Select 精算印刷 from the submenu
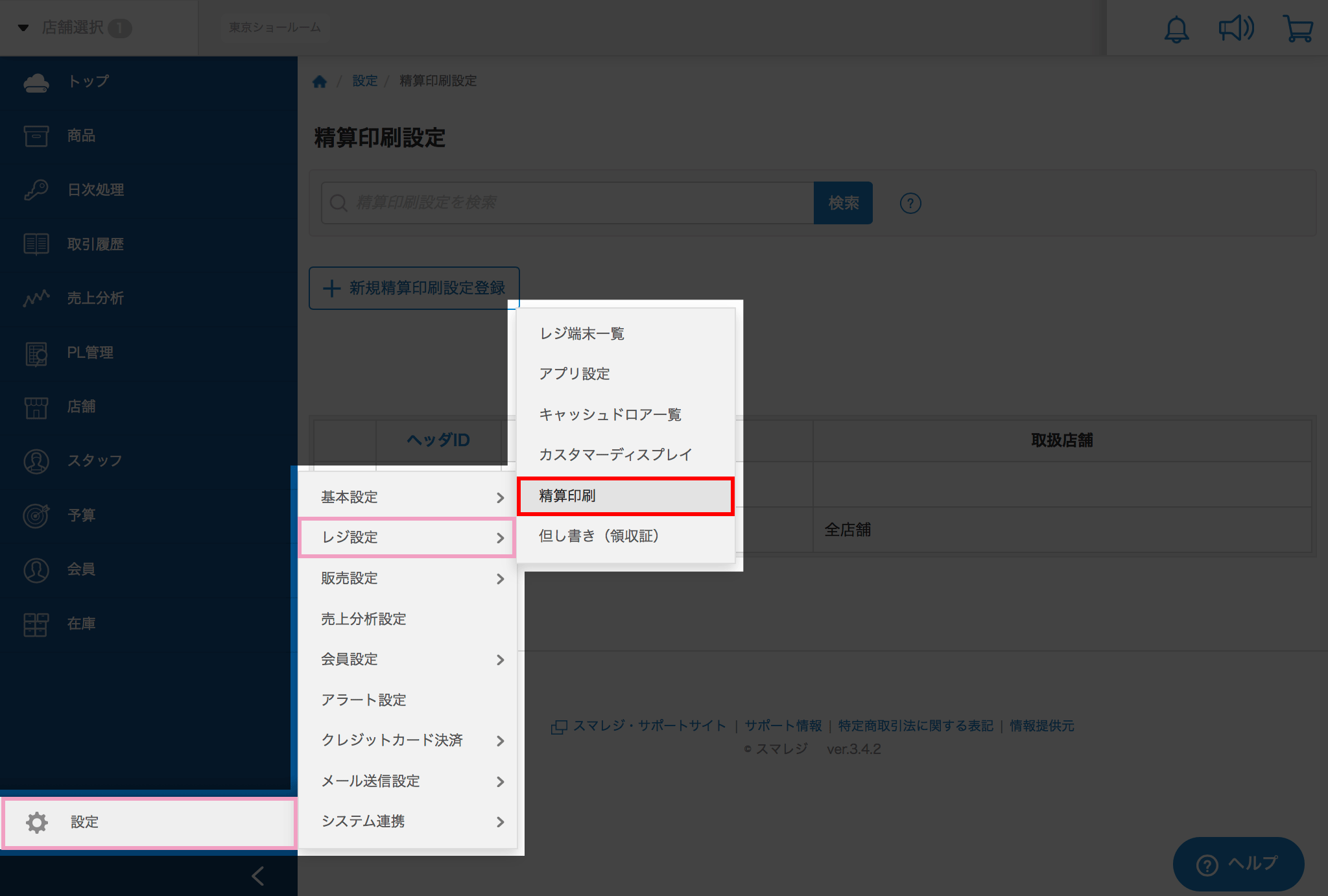1328x896 pixels. point(626,496)
